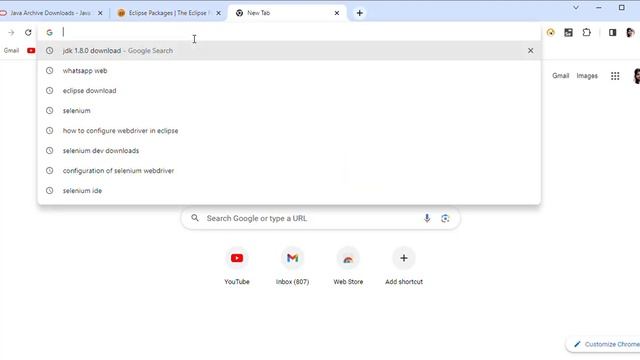
Task: Open the yellow circular extension icon
Action: [x=551, y=32]
